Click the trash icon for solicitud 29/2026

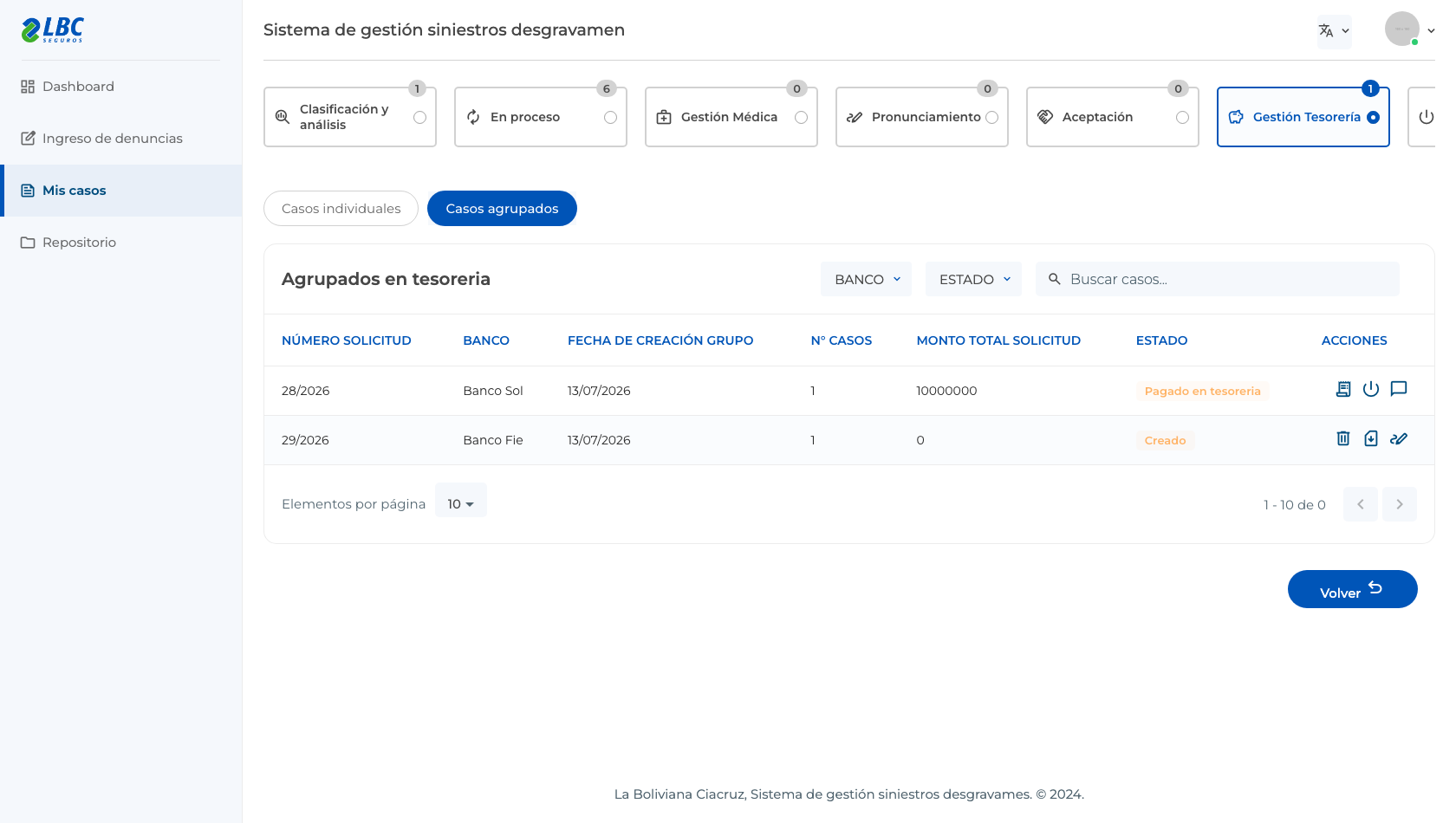coord(1343,438)
